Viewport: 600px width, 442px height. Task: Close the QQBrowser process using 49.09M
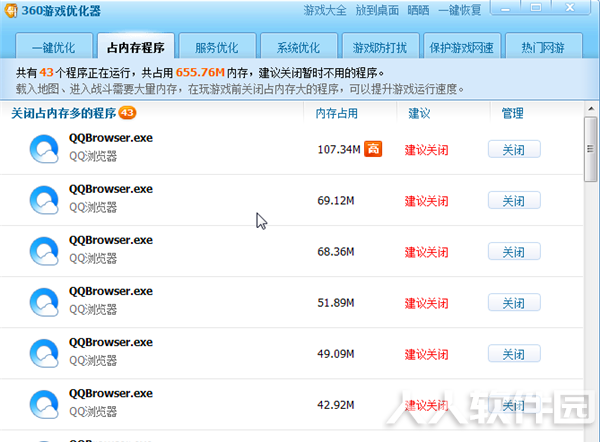(x=514, y=354)
